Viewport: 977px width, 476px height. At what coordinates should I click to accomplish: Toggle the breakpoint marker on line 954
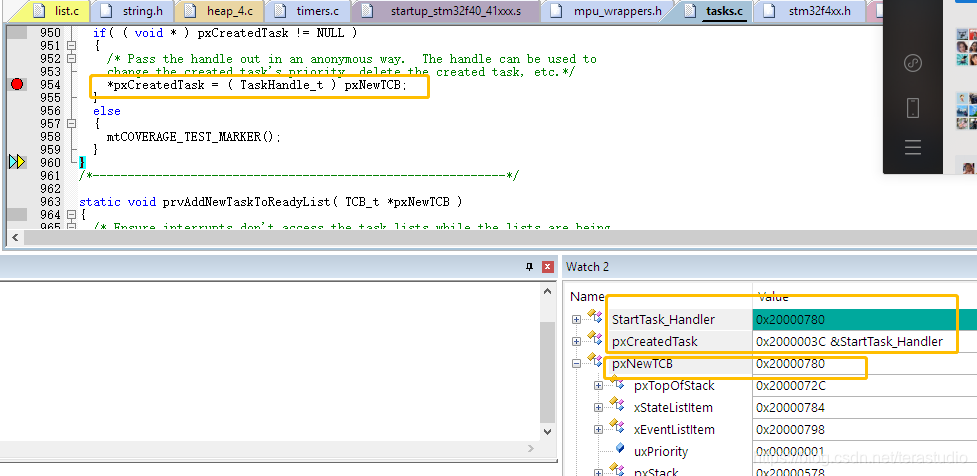[17, 84]
